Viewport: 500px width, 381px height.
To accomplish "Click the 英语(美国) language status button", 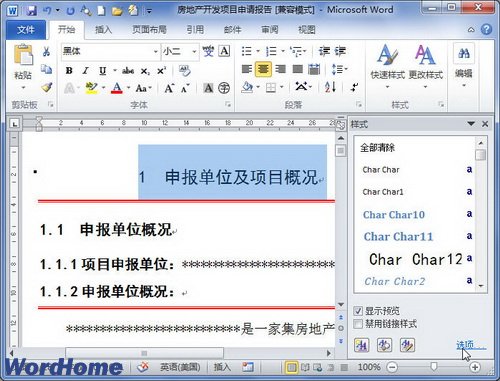I will pyautogui.click(x=180, y=367).
